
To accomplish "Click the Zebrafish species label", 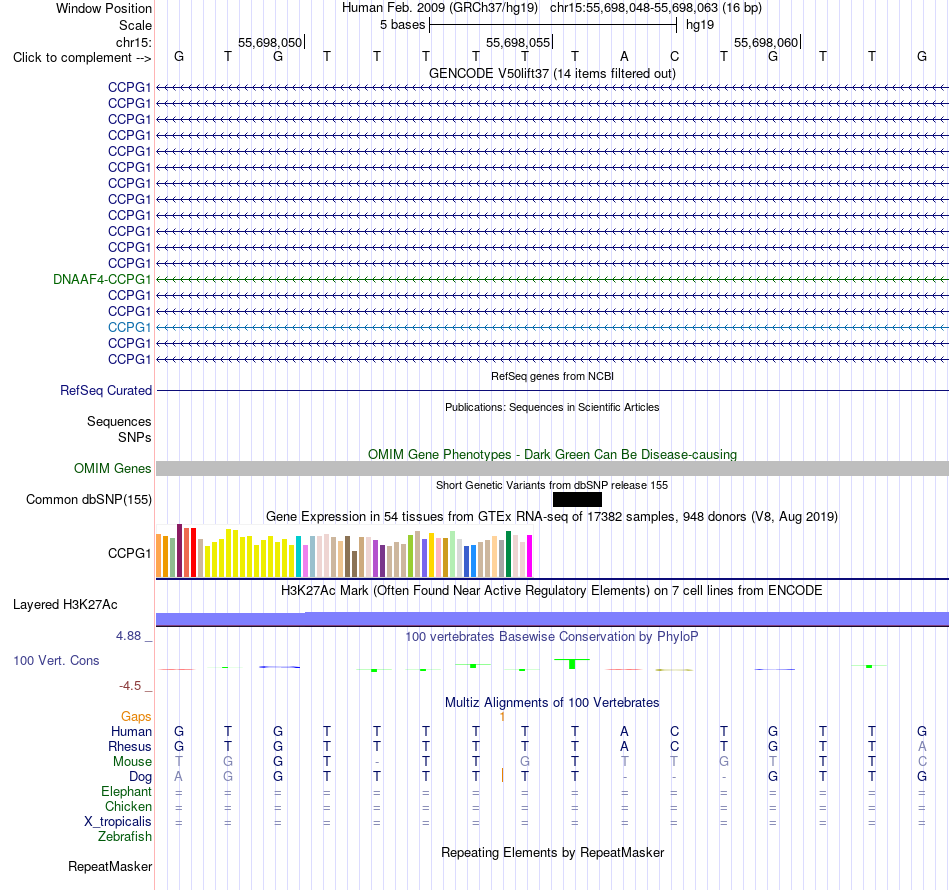I will [125, 836].
